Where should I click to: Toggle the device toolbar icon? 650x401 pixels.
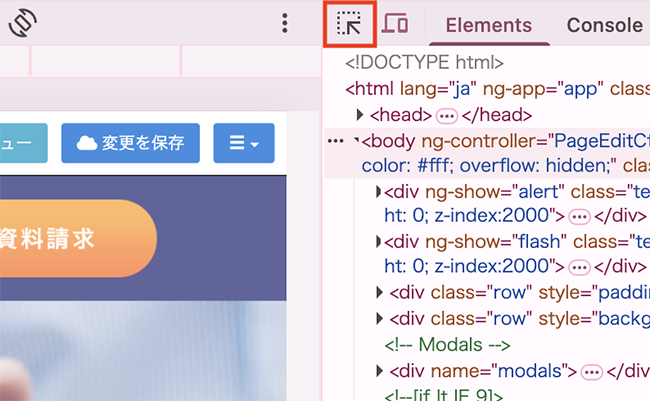pos(396,24)
